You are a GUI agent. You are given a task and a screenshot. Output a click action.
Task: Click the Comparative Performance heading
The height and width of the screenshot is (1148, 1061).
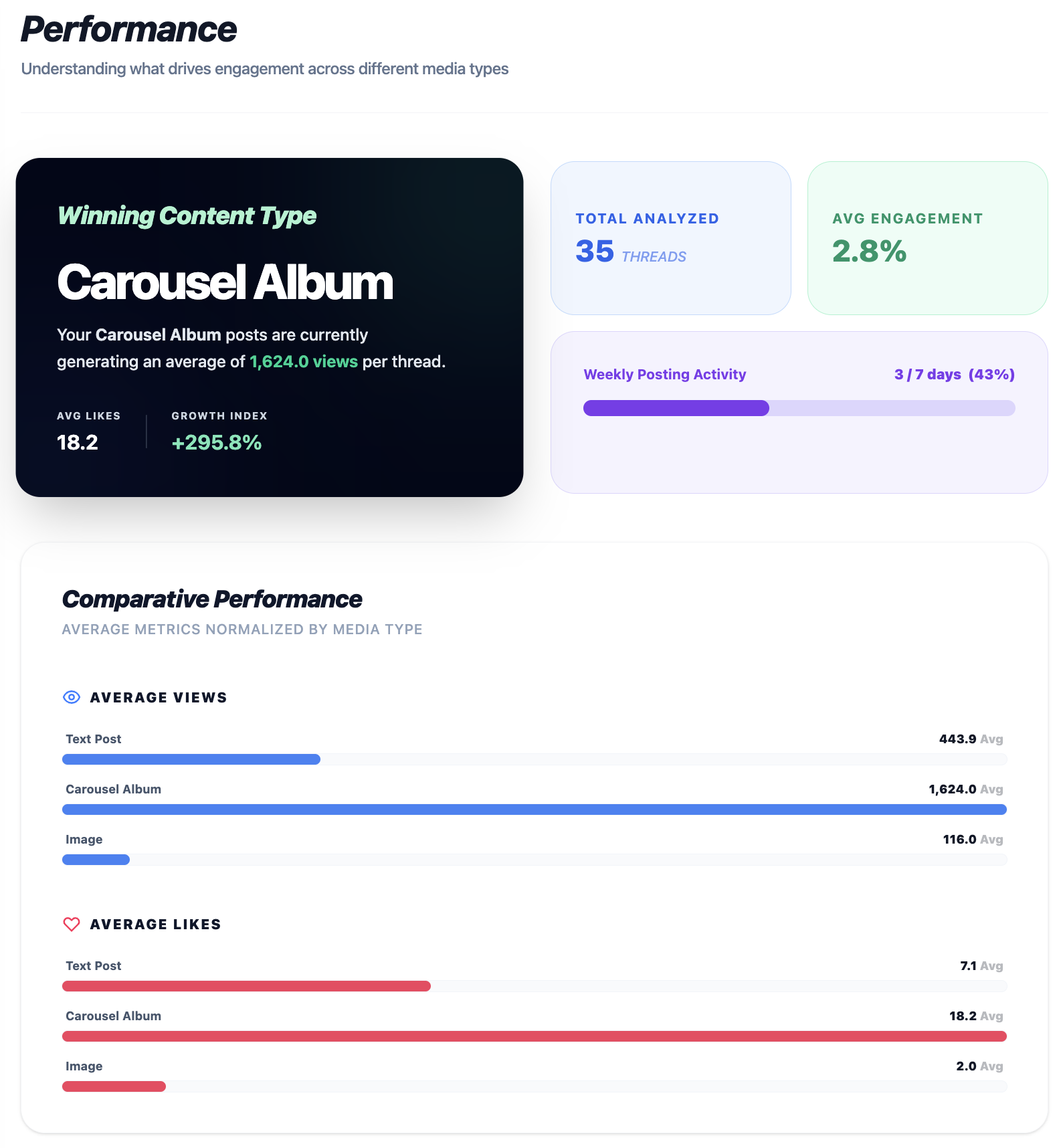tap(212, 599)
